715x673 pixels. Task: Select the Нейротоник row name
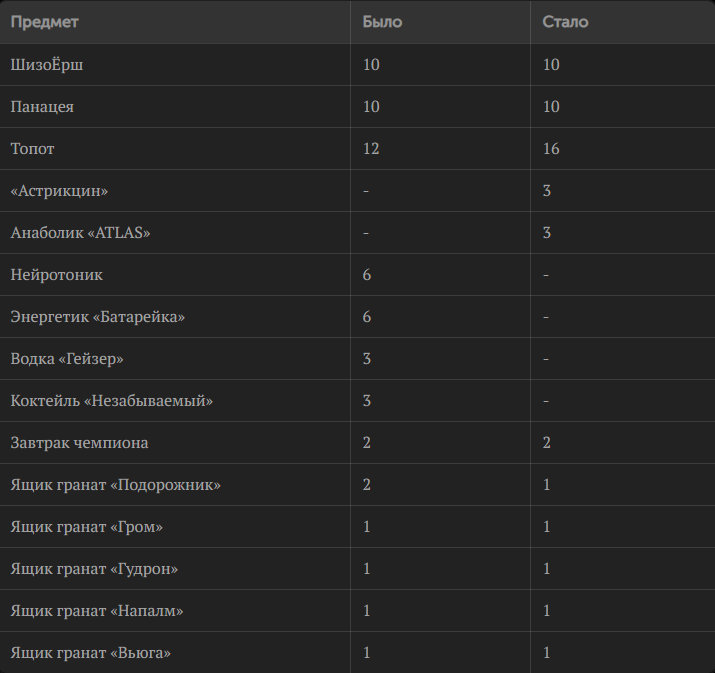coord(57,274)
